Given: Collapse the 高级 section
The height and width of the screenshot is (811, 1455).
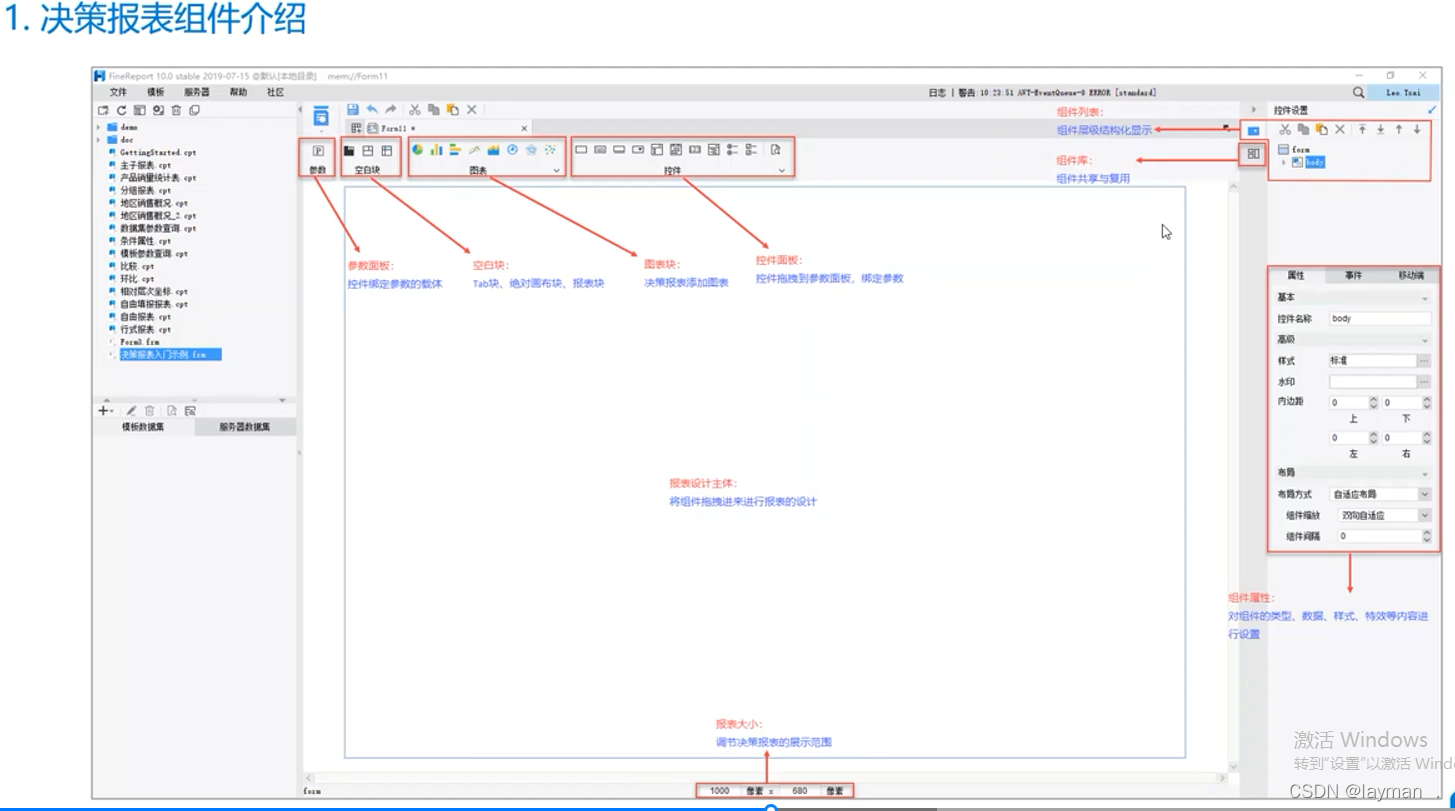Looking at the screenshot, I should pyautogui.click(x=1425, y=340).
